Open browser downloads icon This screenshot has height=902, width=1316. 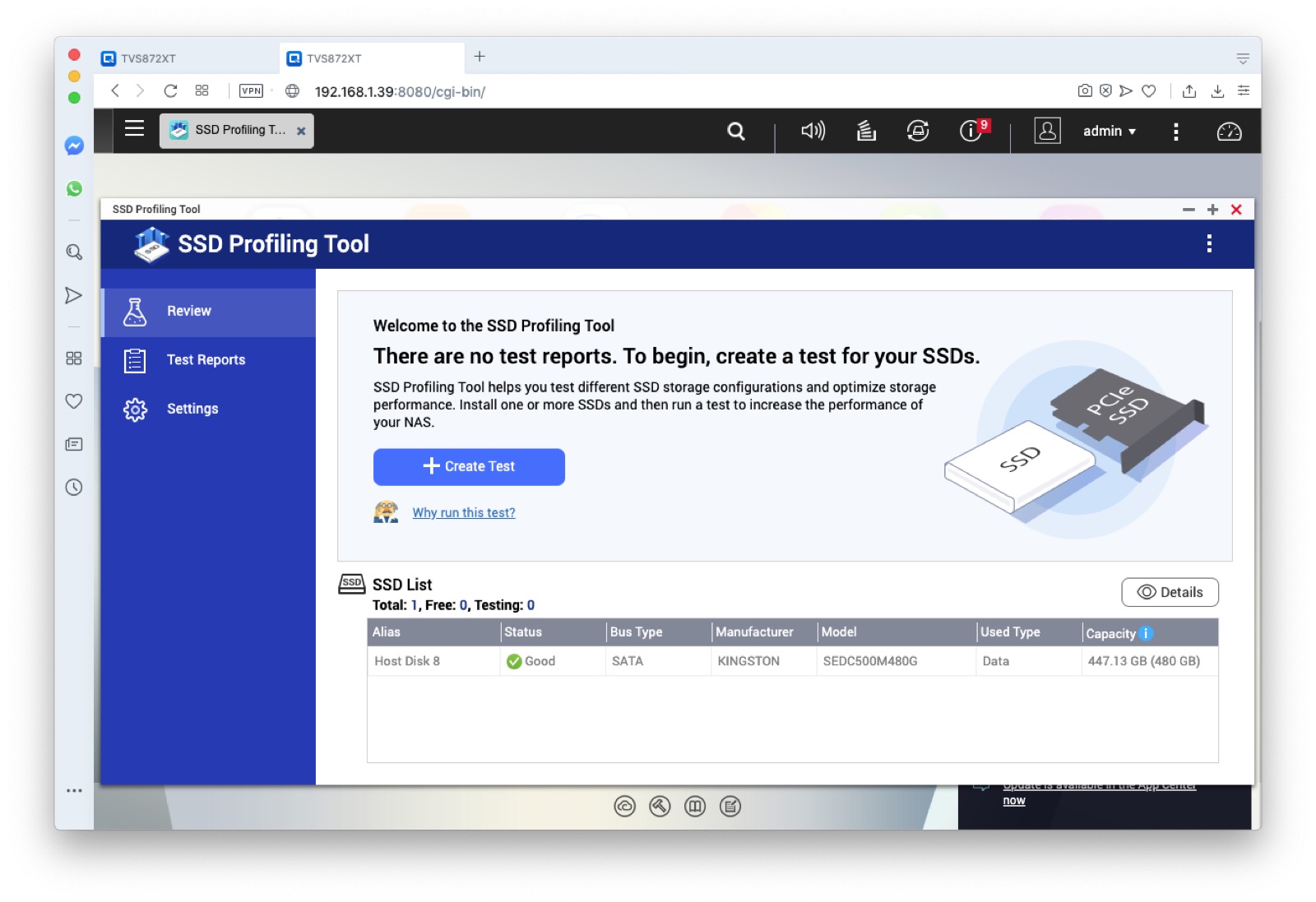pos(1217,91)
